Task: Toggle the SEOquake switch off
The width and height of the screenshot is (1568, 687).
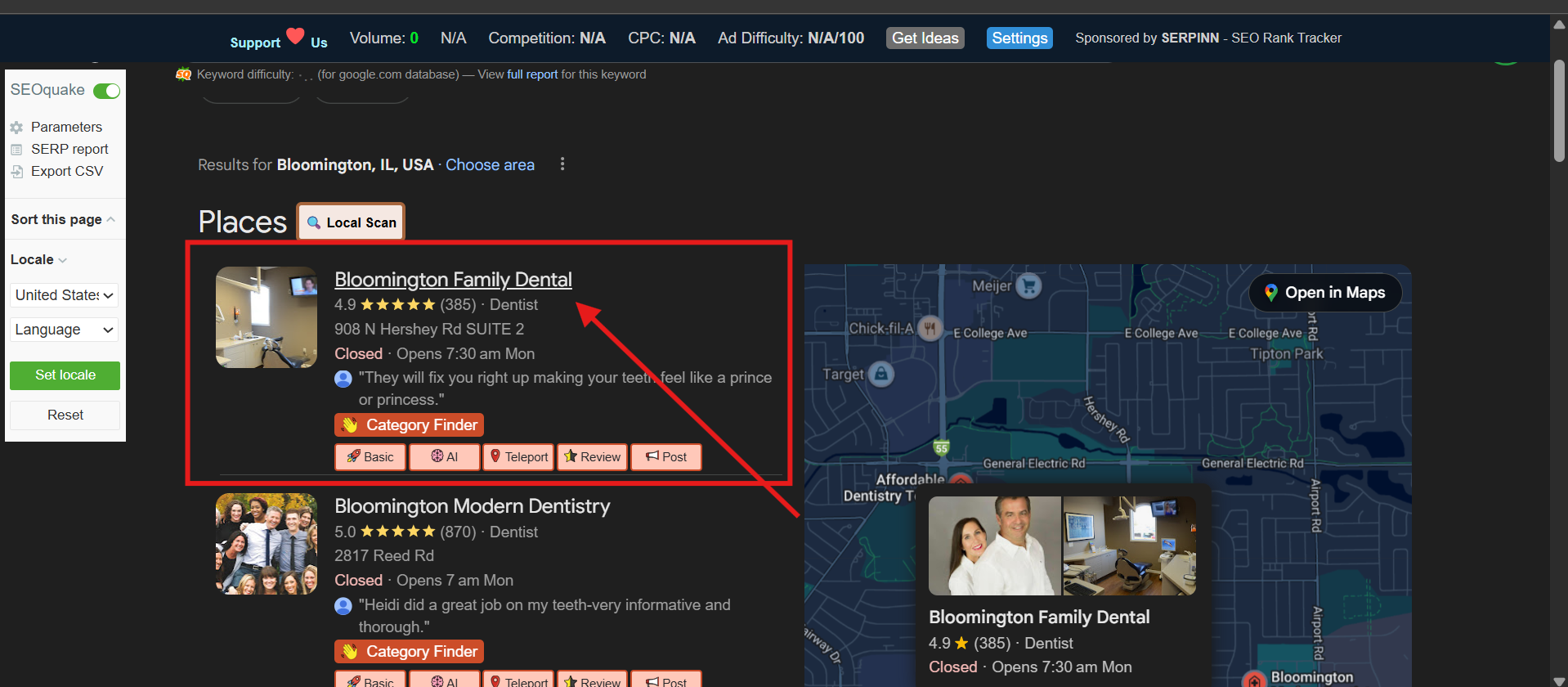Action: (106, 91)
